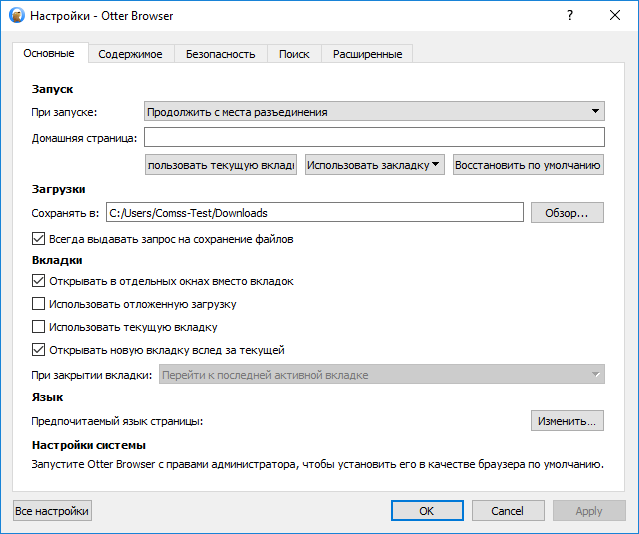
Task: Click the administrator rights notice text
Action: (x=317, y=464)
